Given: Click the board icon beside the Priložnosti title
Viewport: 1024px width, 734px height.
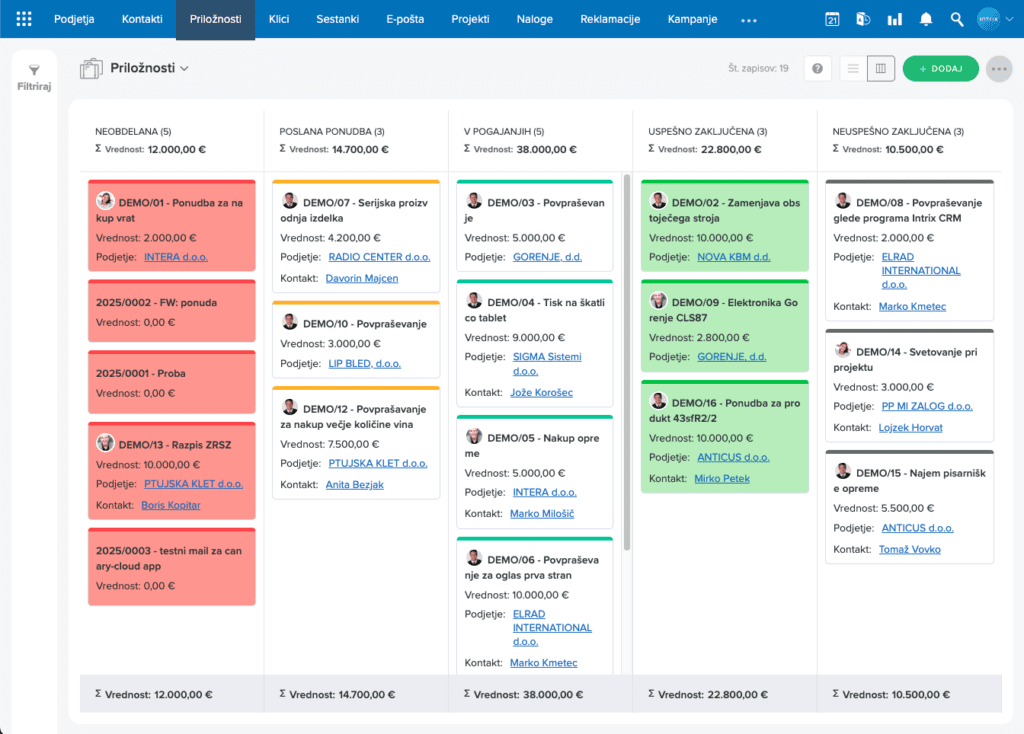Looking at the screenshot, I should click(x=89, y=68).
